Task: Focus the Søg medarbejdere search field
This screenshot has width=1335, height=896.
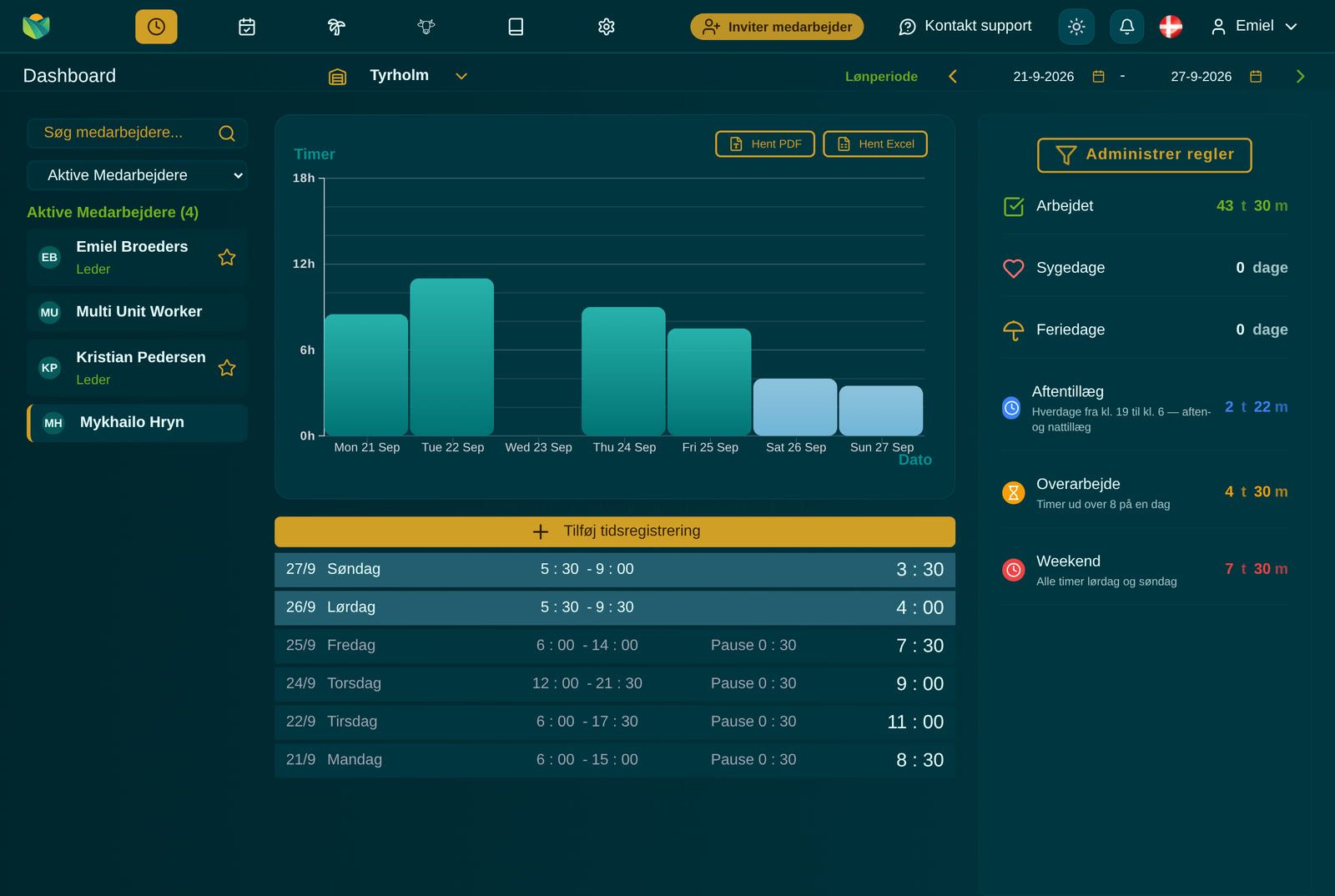Action: pos(137,133)
